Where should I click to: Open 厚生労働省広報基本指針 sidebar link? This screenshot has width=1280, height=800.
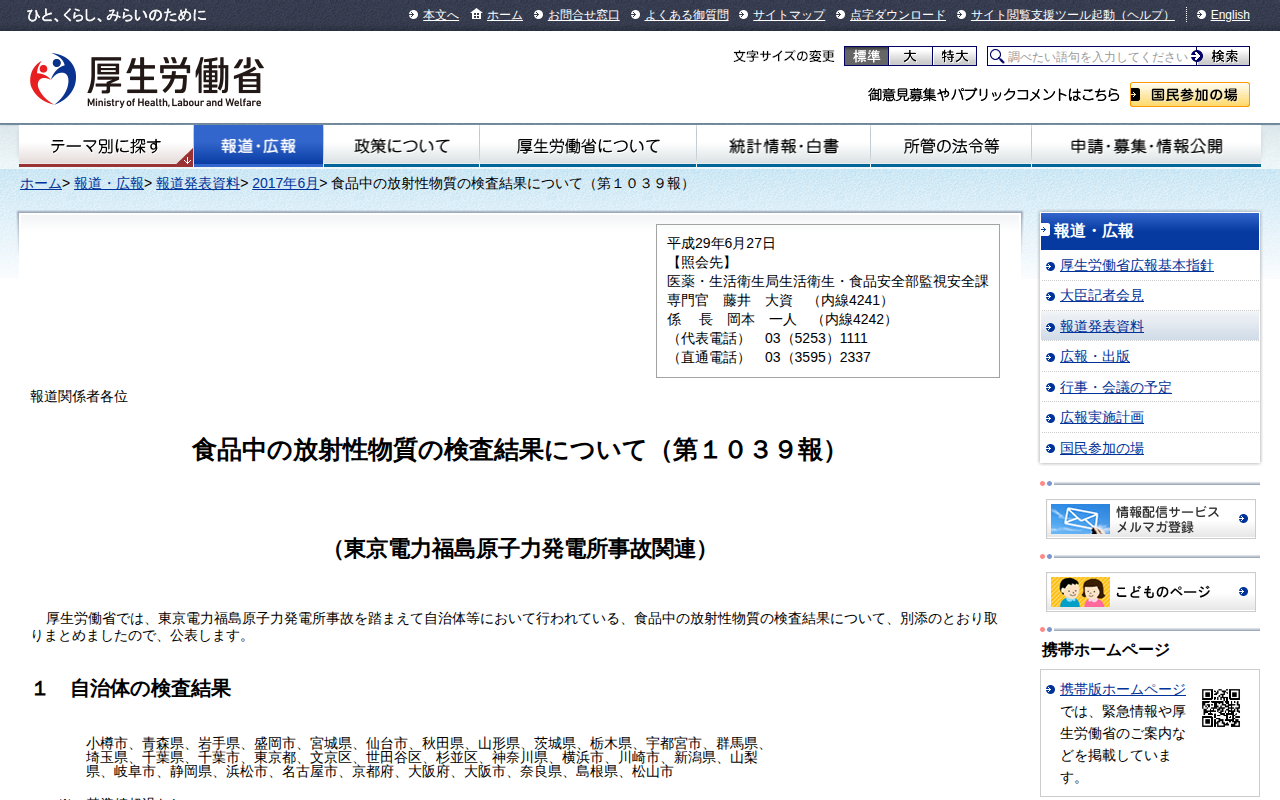(1137, 266)
